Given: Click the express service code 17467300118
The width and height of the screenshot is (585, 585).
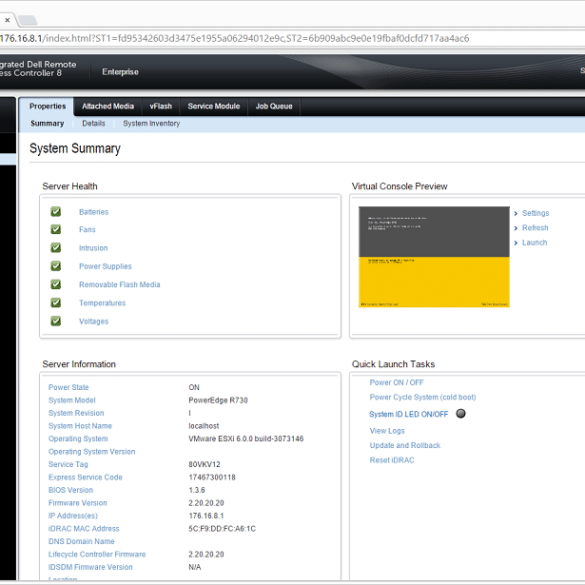Looking at the screenshot, I should click(212, 477).
